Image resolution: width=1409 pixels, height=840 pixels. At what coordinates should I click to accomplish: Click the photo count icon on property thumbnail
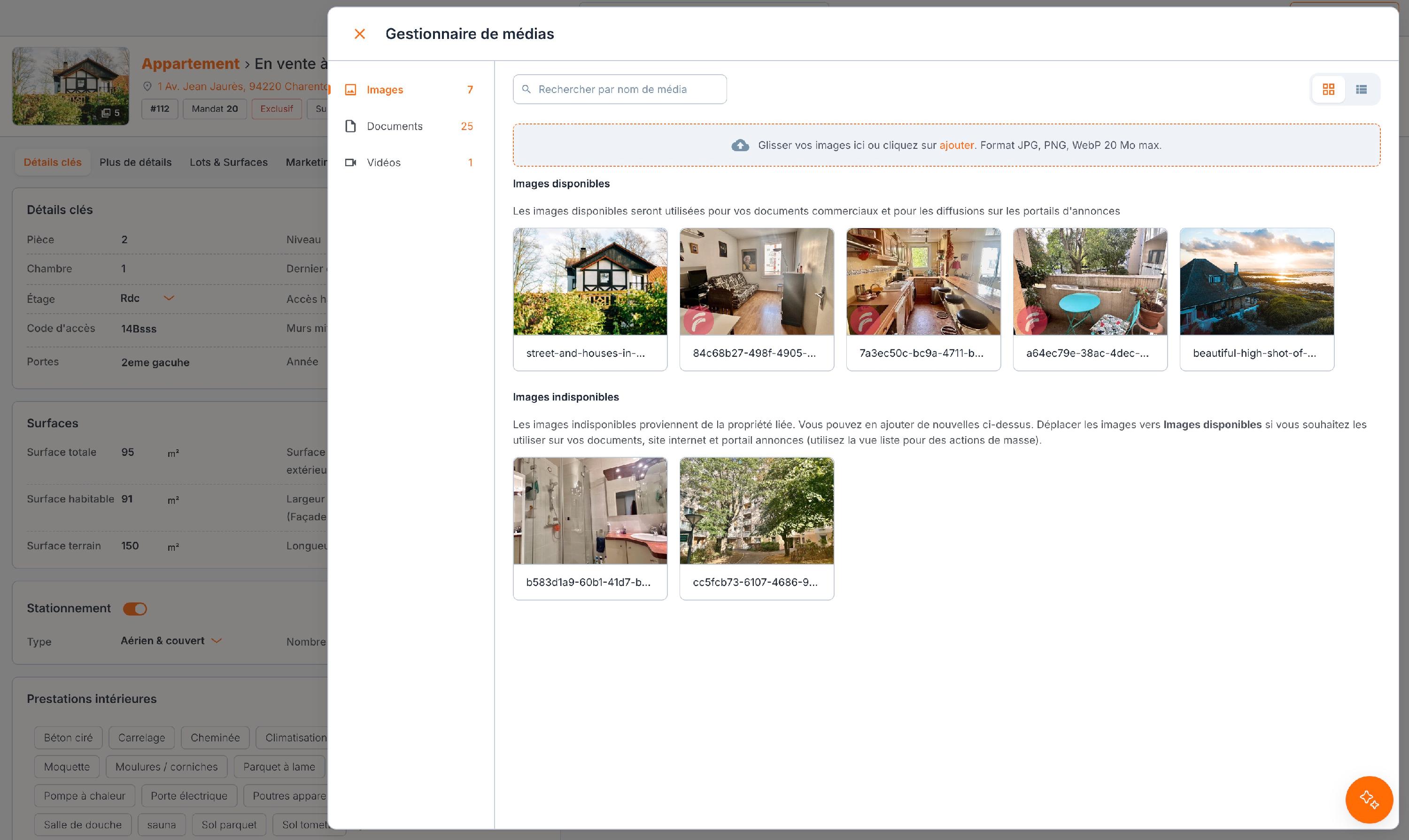[x=106, y=113]
